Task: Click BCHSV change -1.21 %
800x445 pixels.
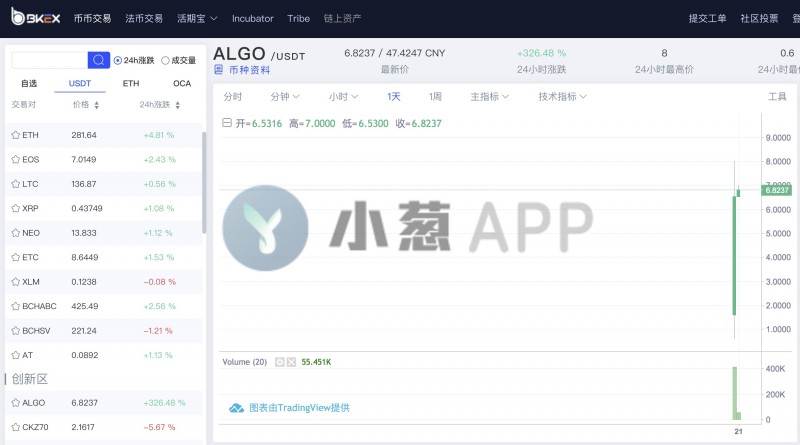Action: pyautogui.click(x=158, y=331)
